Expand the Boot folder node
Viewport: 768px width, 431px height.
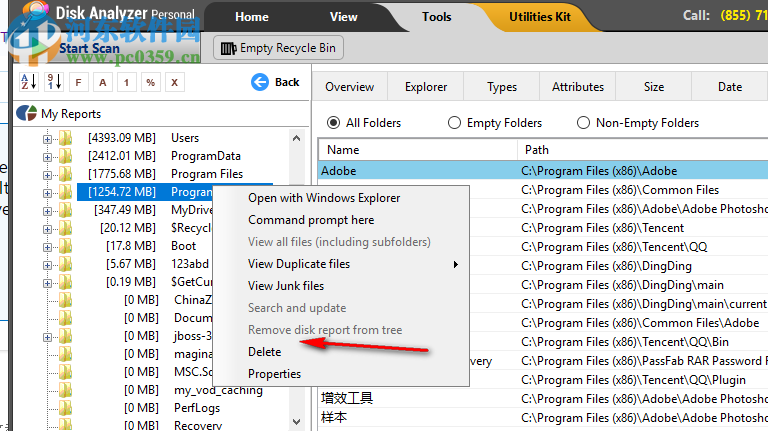tap(48, 247)
